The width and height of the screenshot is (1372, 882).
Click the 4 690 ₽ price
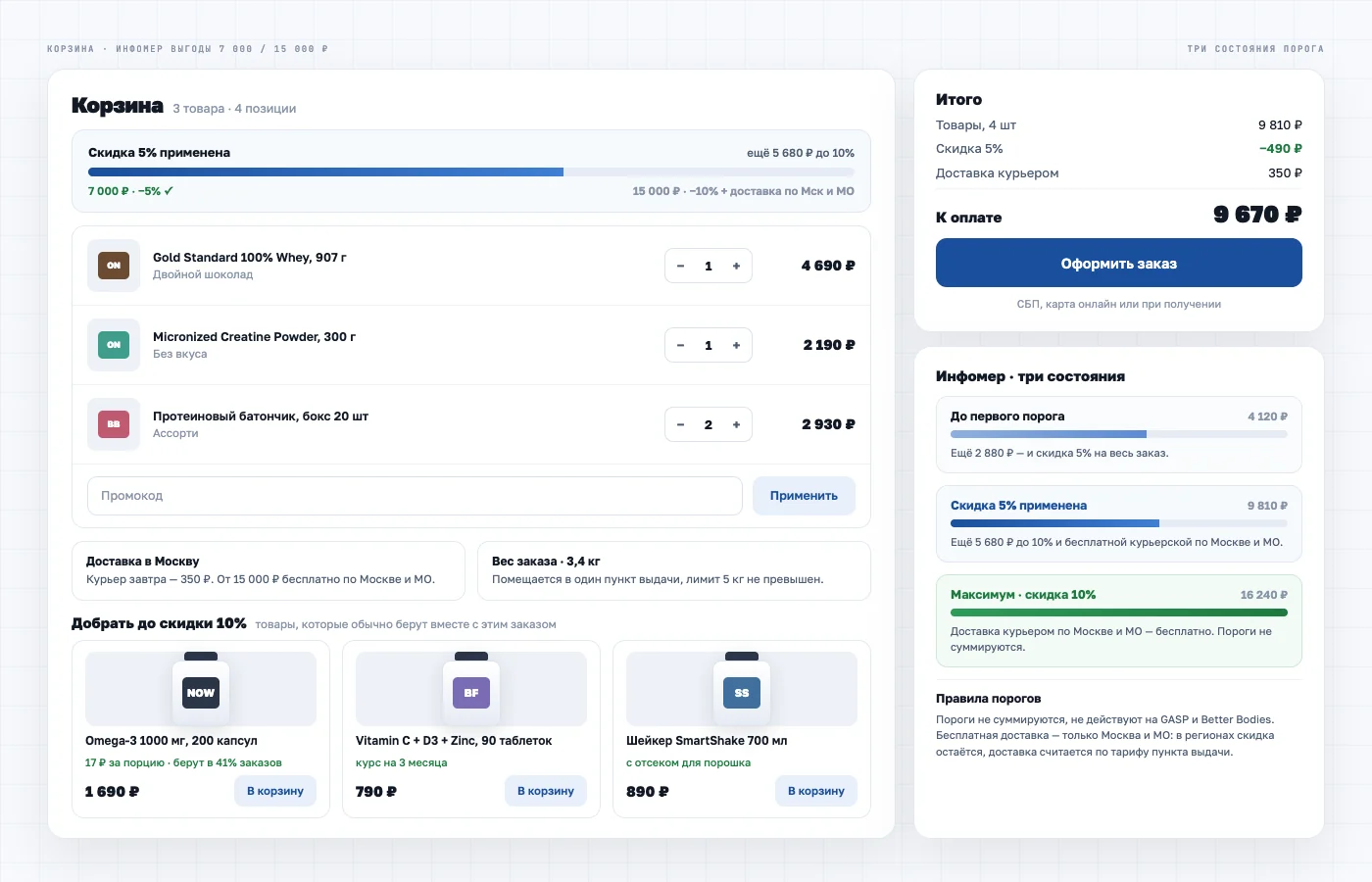pos(828,266)
